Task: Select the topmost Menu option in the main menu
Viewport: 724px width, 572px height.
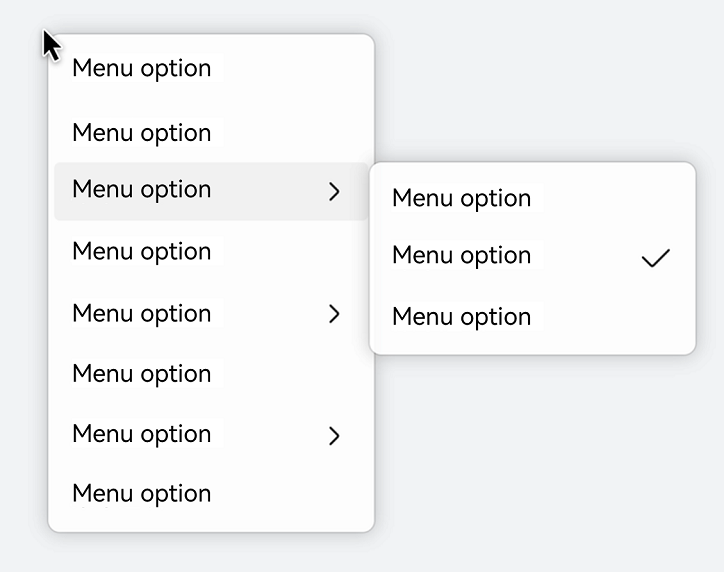Action: [x=211, y=68]
